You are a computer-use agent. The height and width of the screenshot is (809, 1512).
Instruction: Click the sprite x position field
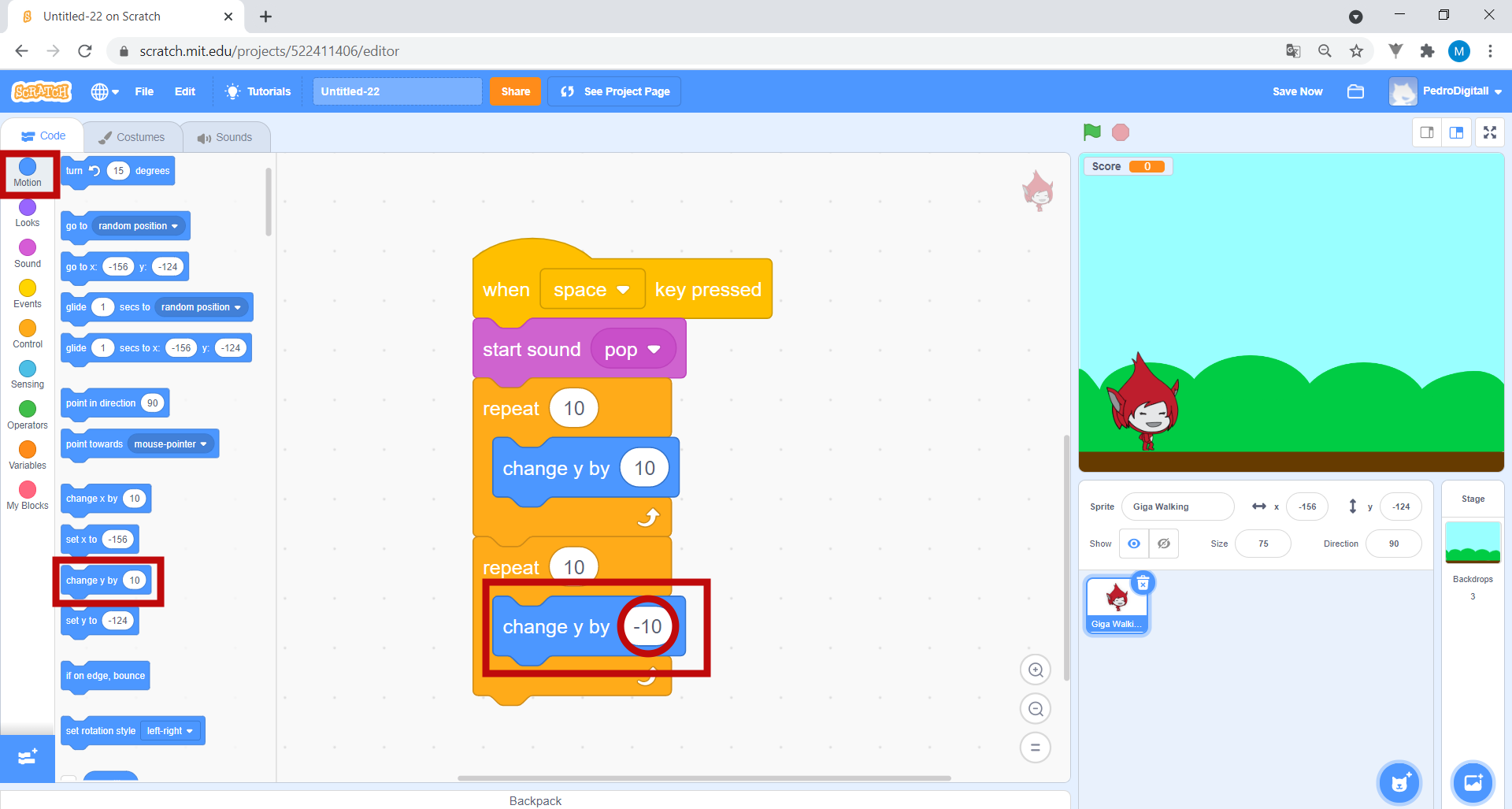coord(1307,507)
